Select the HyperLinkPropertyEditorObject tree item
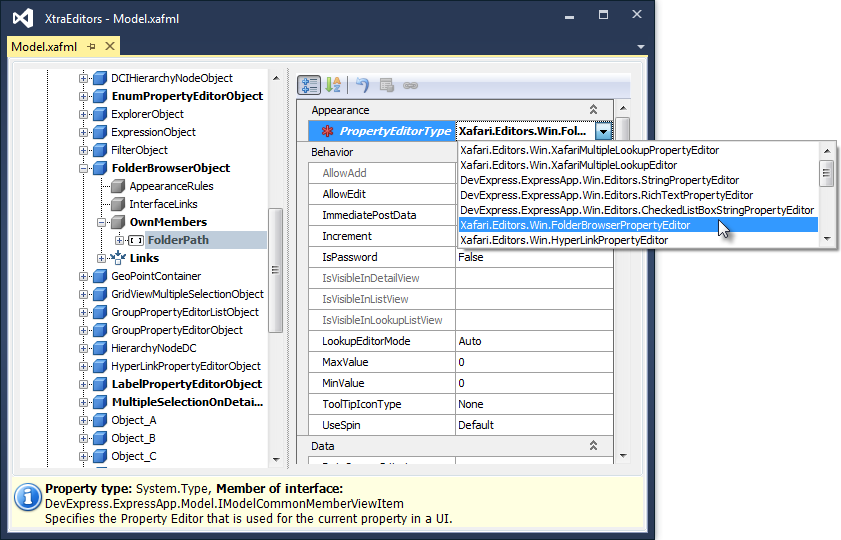 click(186, 366)
